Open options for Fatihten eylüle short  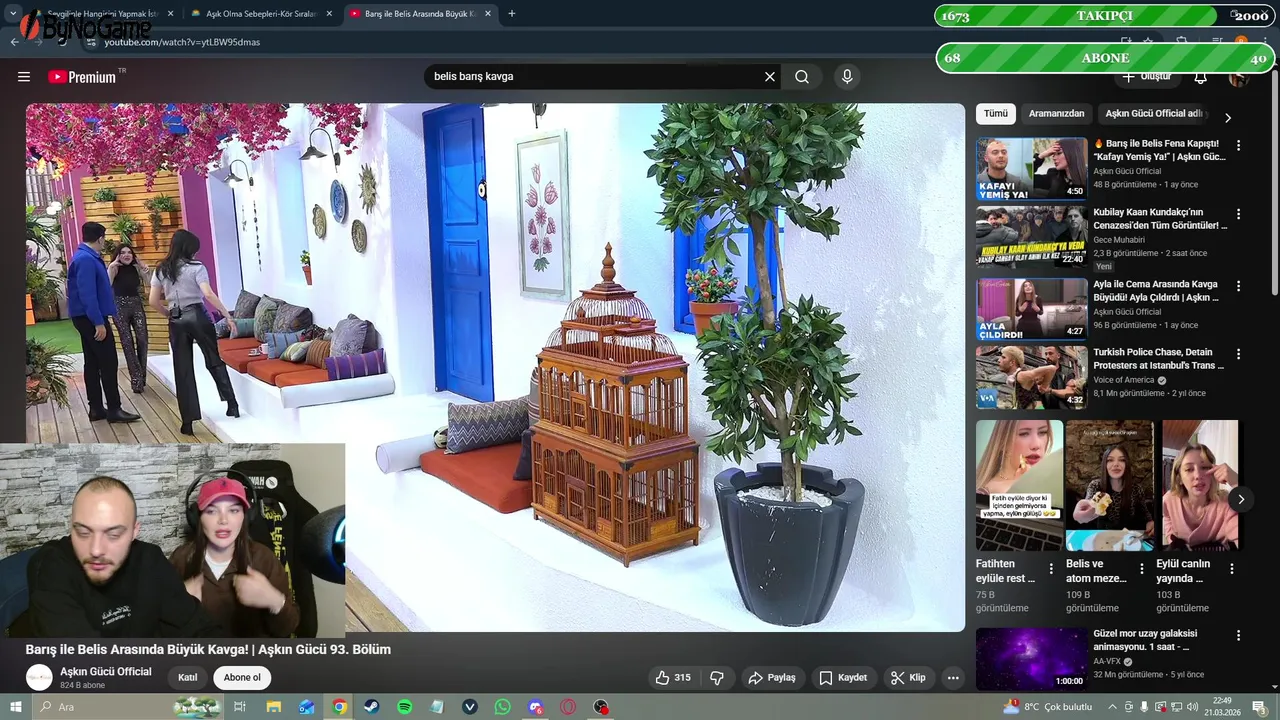(1051, 569)
